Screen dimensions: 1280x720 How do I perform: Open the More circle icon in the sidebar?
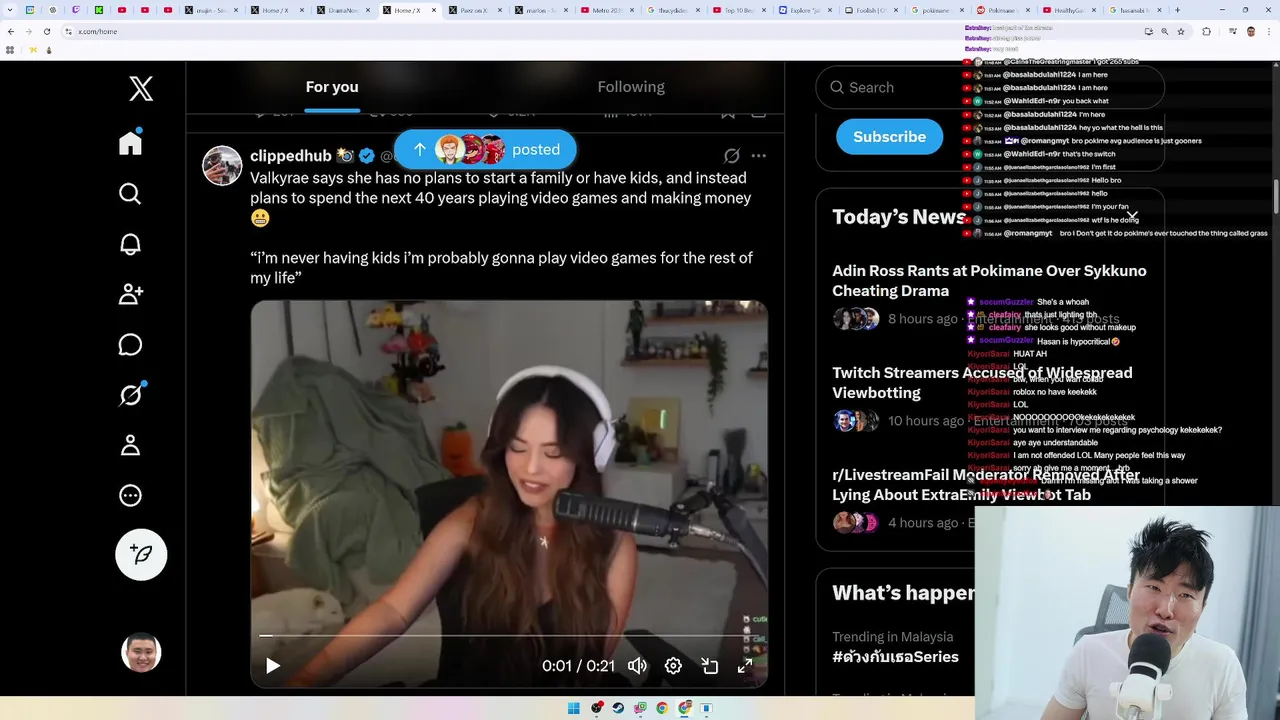coord(130,495)
